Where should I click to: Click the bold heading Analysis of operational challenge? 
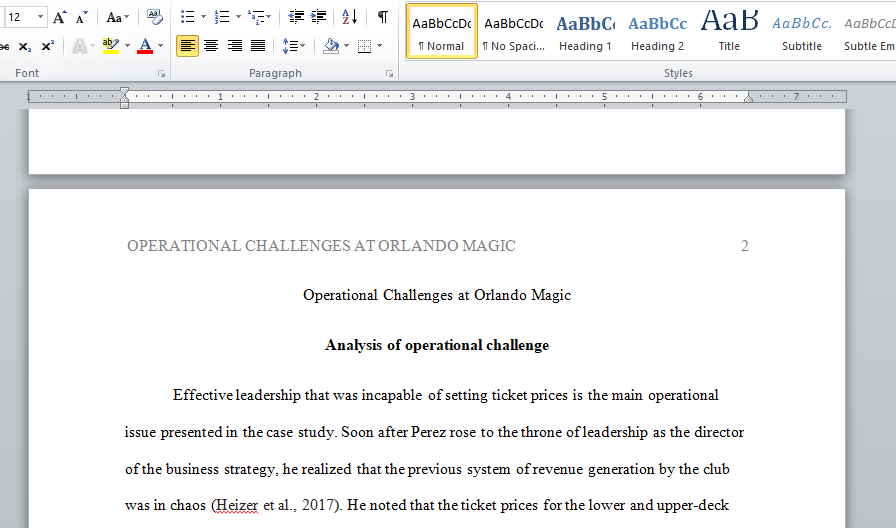click(x=437, y=345)
